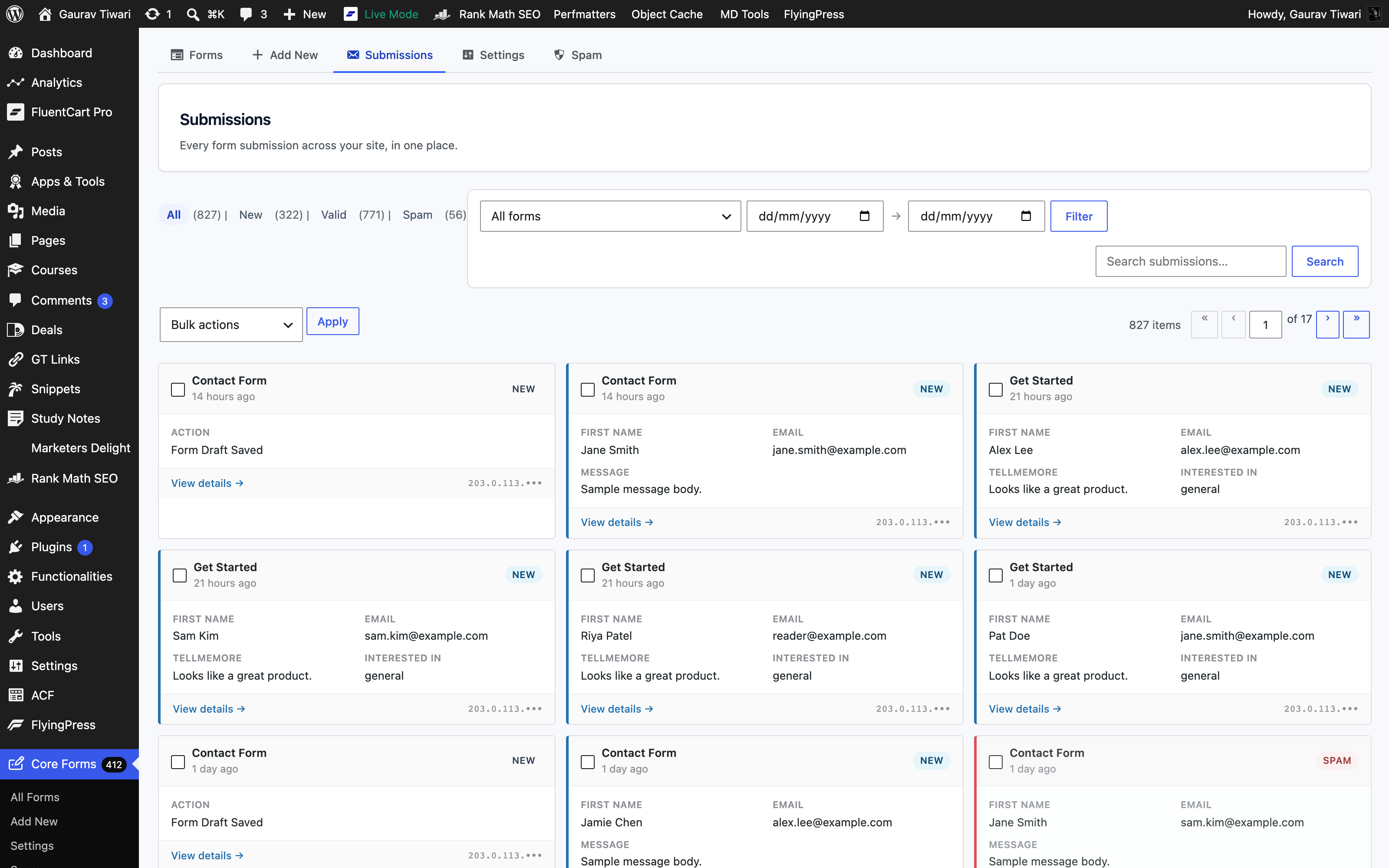
Task: Click the Filter button
Action: (1079, 217)
